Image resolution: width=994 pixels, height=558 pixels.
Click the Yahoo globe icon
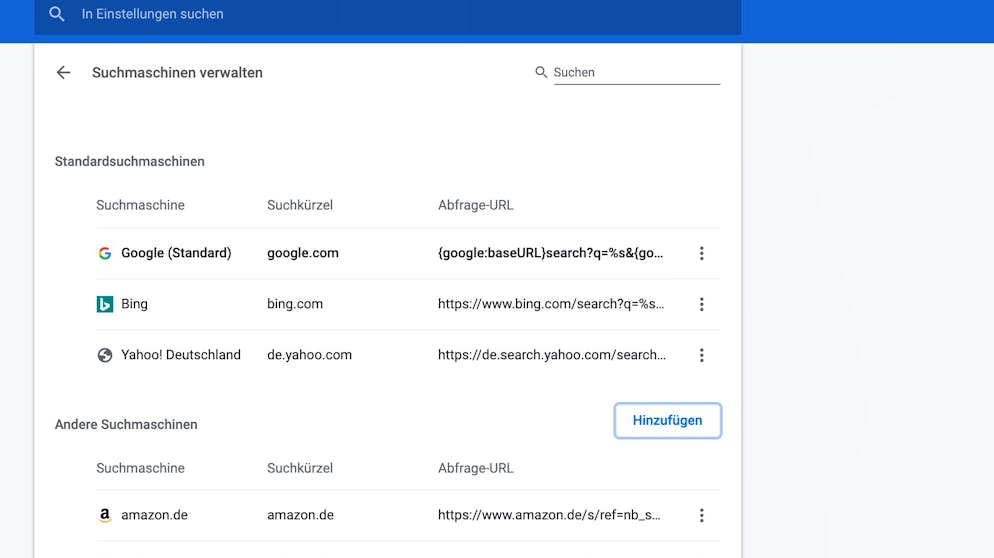point(105,355)
